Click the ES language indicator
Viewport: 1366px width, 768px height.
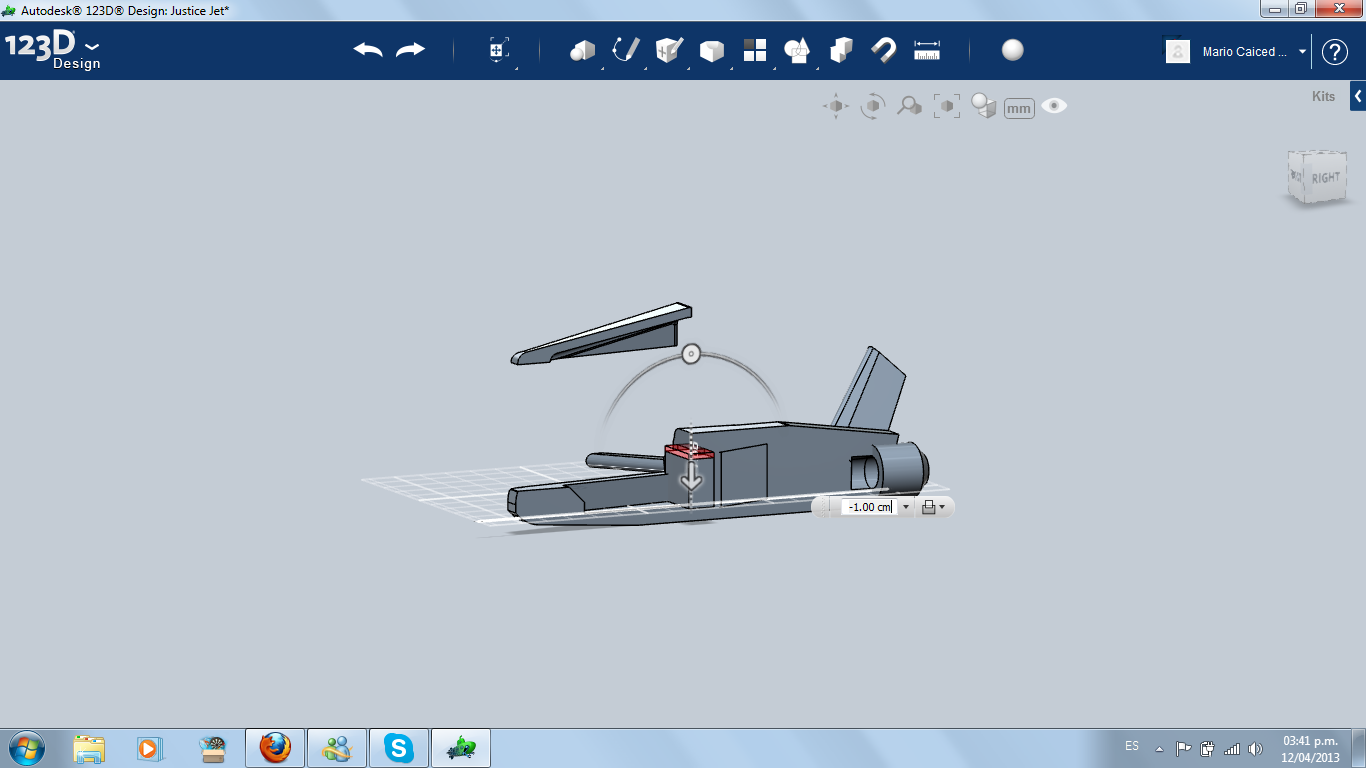1132,746
